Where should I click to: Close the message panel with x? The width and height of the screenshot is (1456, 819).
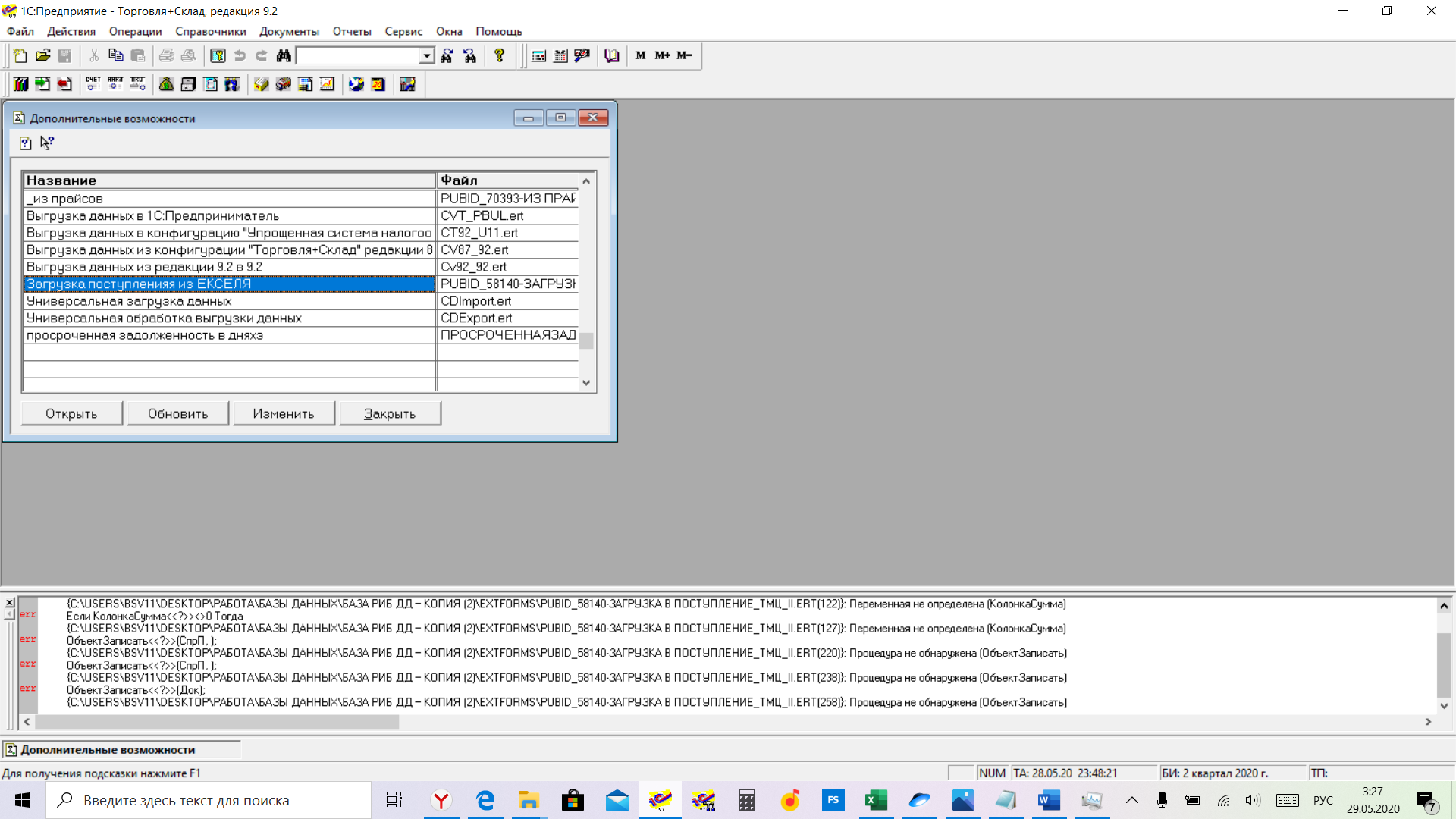tap(9, 603)
